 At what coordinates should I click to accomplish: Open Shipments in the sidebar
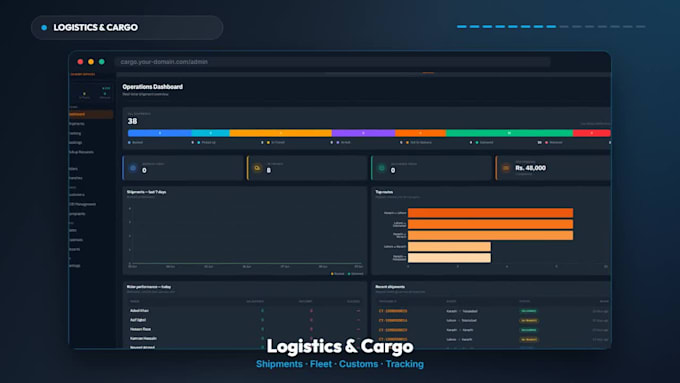[x=77, y=124]
